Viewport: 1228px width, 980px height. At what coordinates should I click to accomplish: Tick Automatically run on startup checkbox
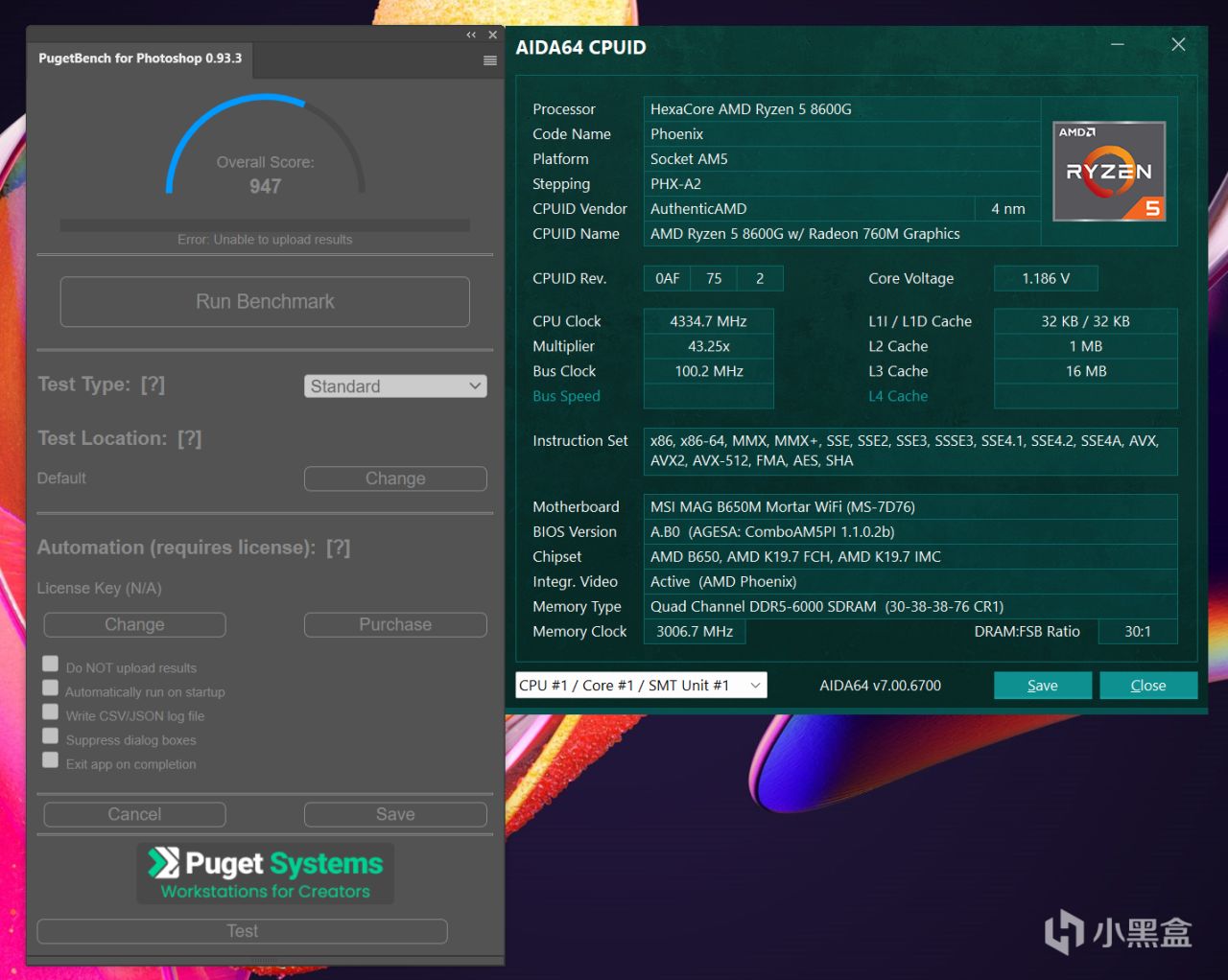tap(51, 688)
